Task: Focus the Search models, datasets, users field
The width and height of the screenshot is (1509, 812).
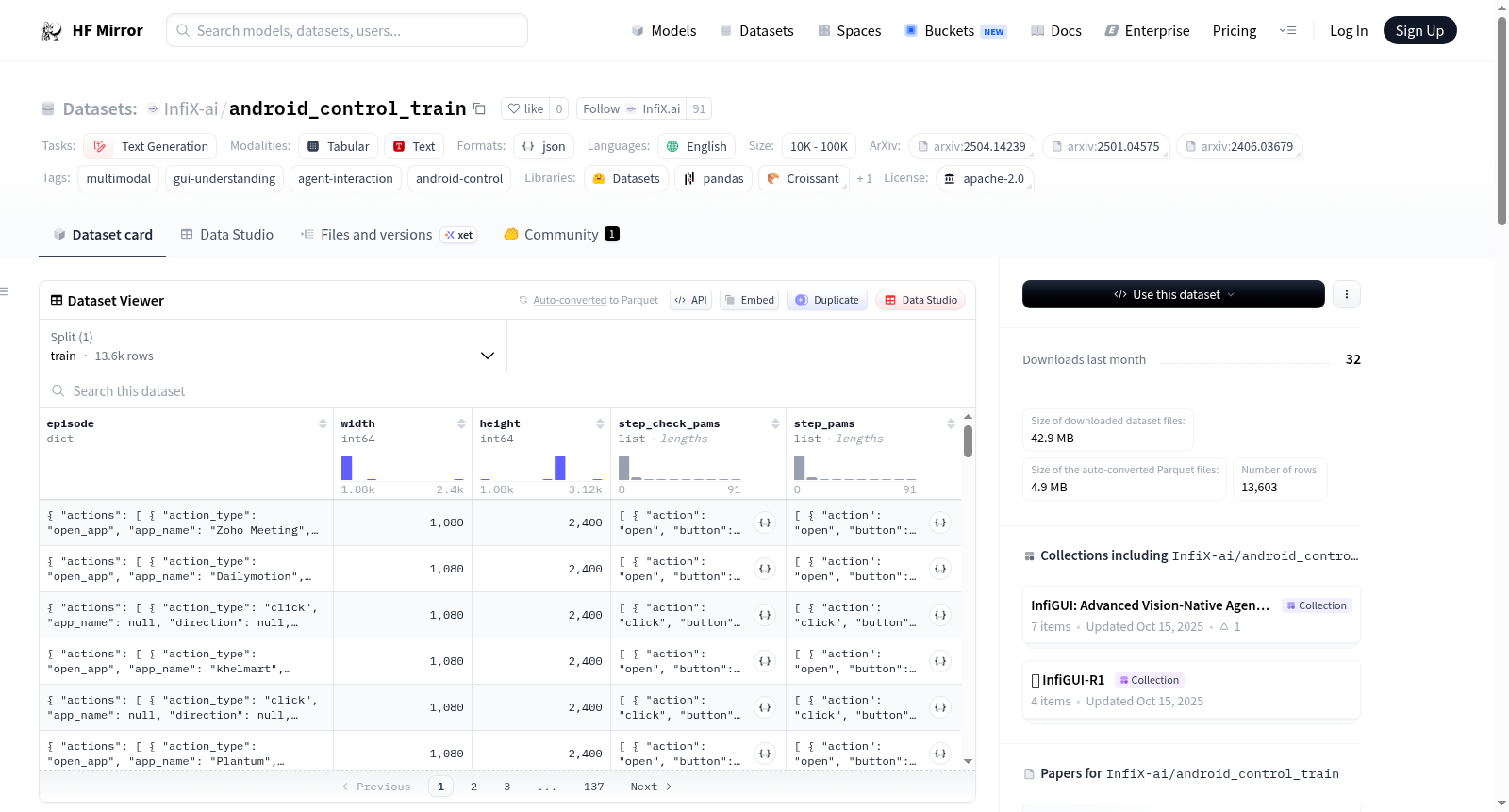Action: [x=347, y=30]
